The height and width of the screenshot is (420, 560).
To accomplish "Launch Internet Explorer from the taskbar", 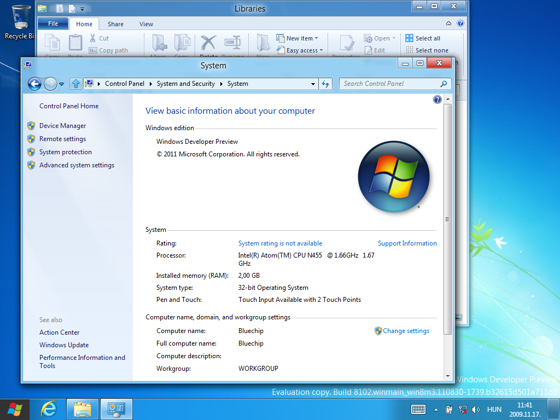I will pos(49,409).
